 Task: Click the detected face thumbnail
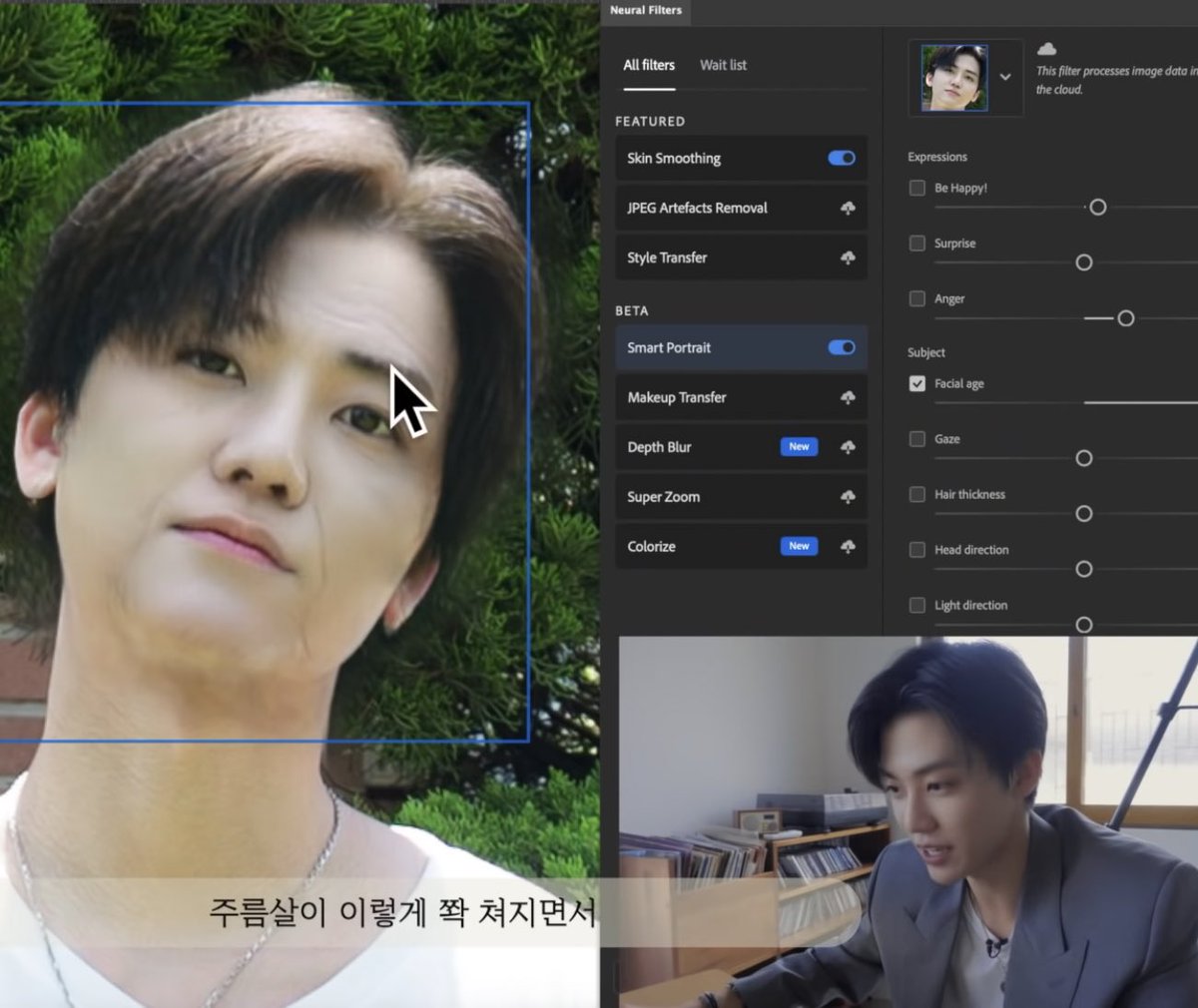coord(954,77)
